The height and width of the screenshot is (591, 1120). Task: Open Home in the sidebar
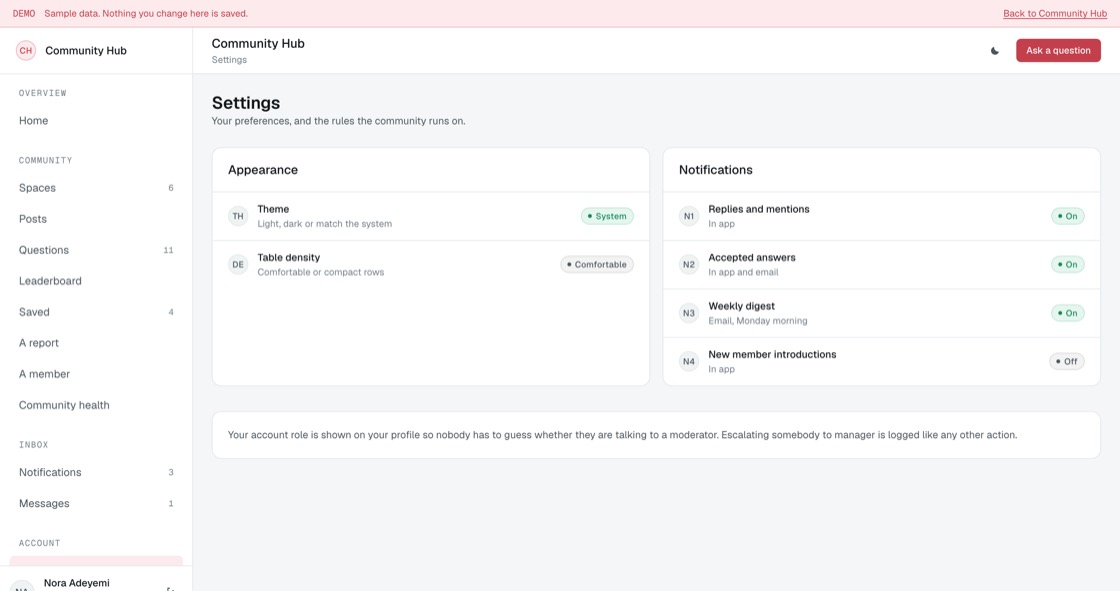coord(96,121)
